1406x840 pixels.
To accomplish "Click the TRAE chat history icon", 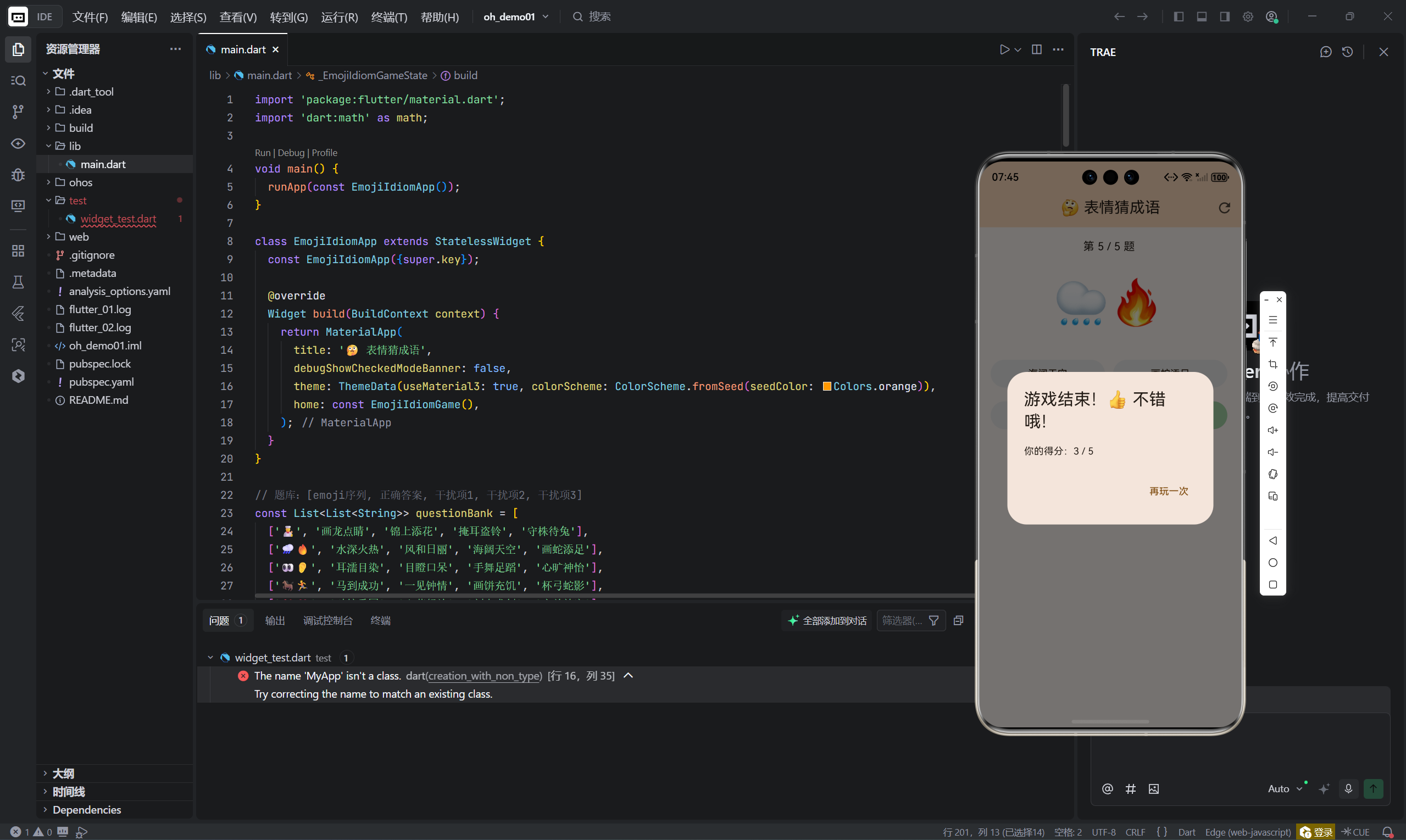I will (1348, 52).
